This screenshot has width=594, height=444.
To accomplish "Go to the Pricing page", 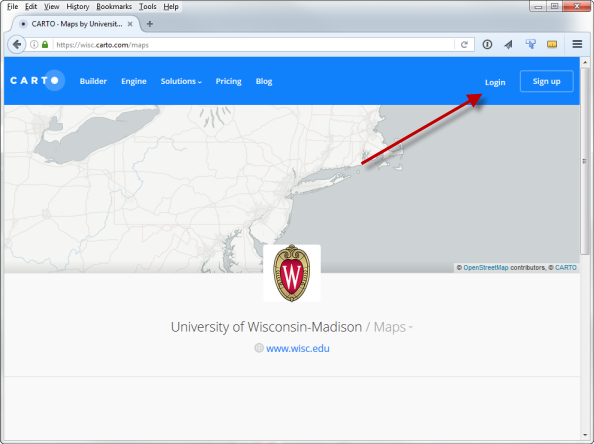I will click(x=228, y=81).
